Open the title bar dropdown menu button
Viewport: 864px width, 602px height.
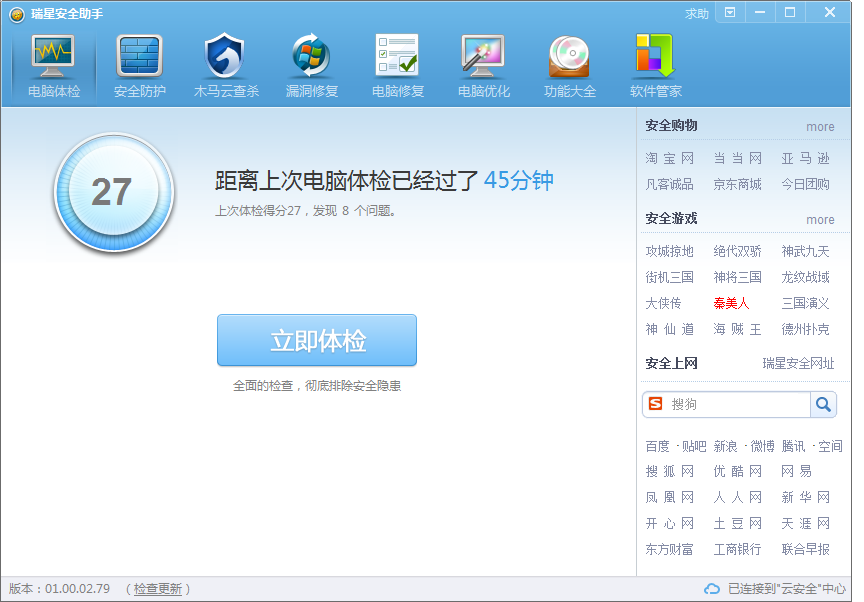pos(730,12)
